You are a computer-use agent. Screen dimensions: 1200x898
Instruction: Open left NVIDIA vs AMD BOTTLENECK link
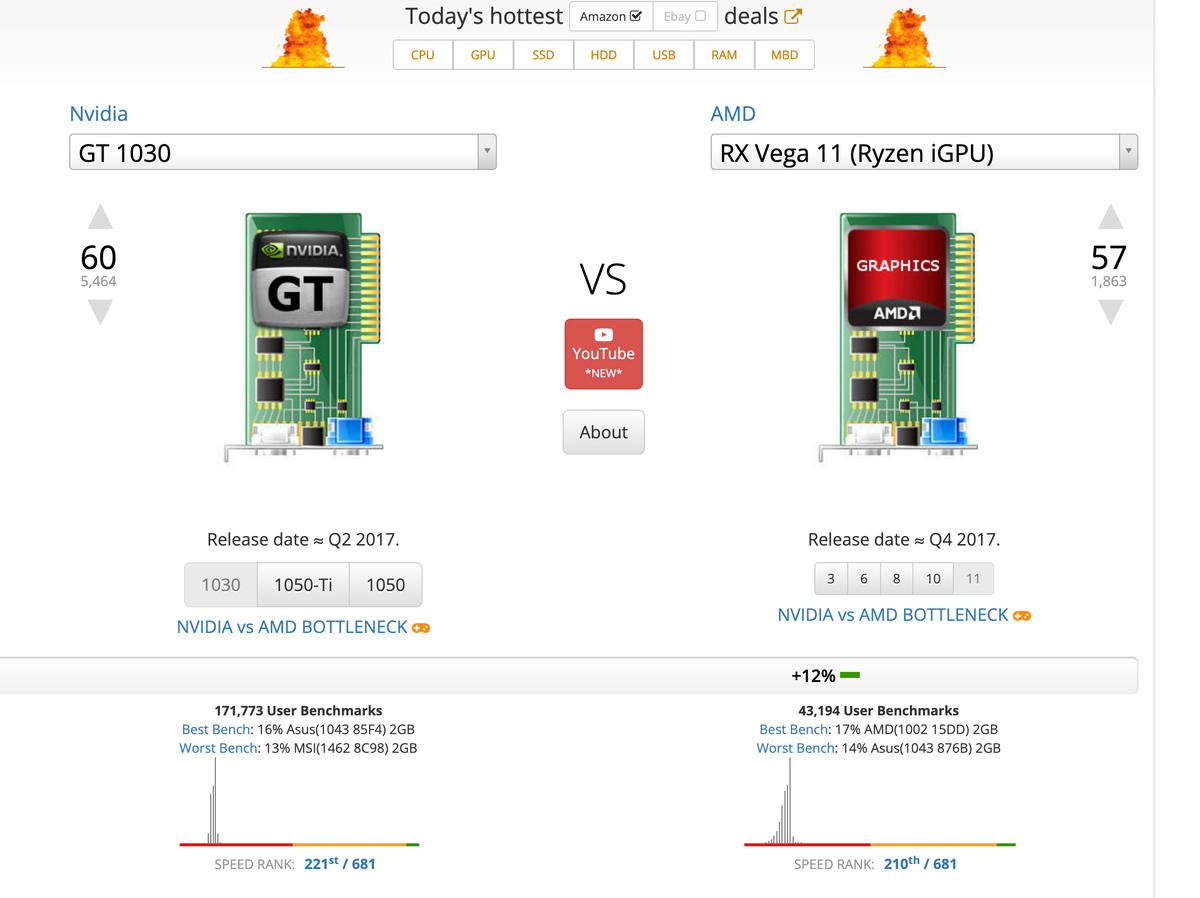coord(292,627)
